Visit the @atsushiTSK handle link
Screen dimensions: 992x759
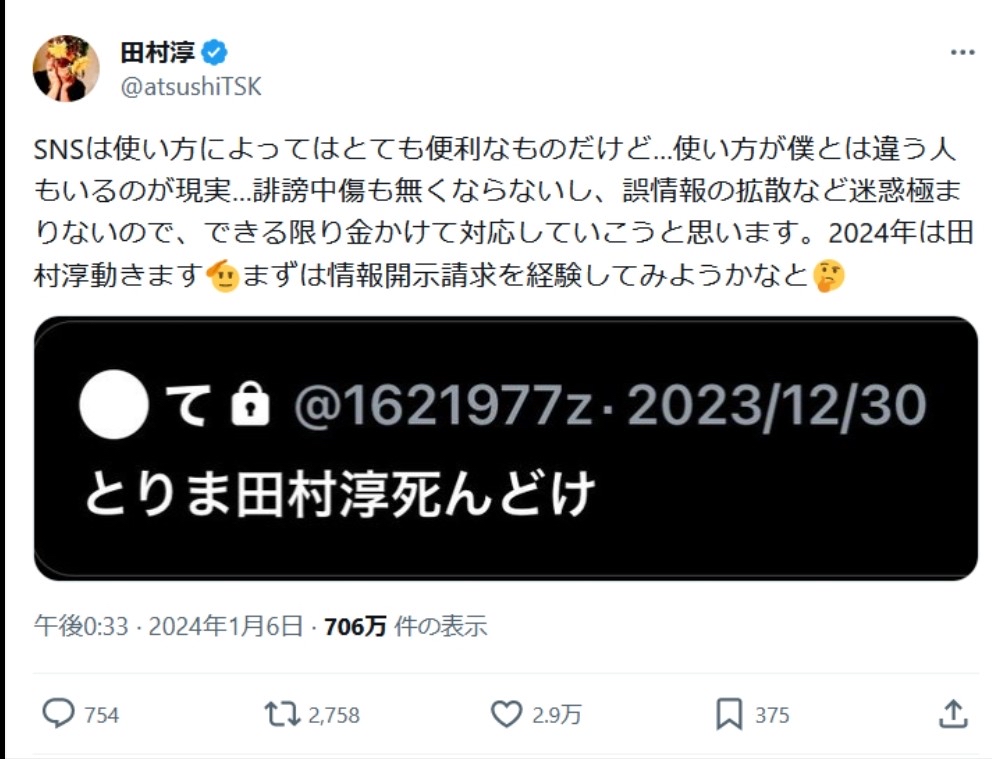click(191, 87)
